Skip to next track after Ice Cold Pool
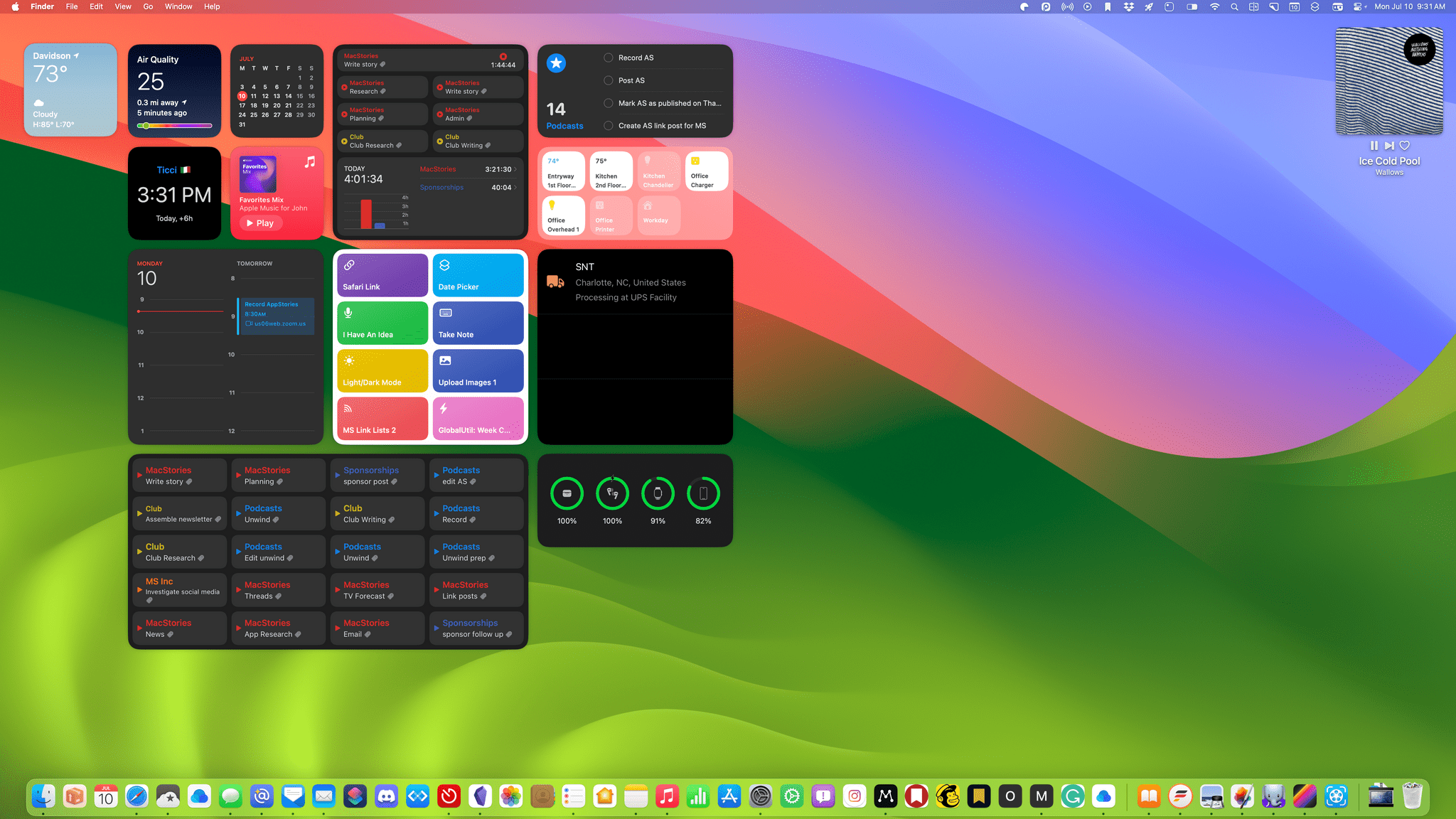The height and width of the screenshot is (819, 1456). coord(1388,146)
